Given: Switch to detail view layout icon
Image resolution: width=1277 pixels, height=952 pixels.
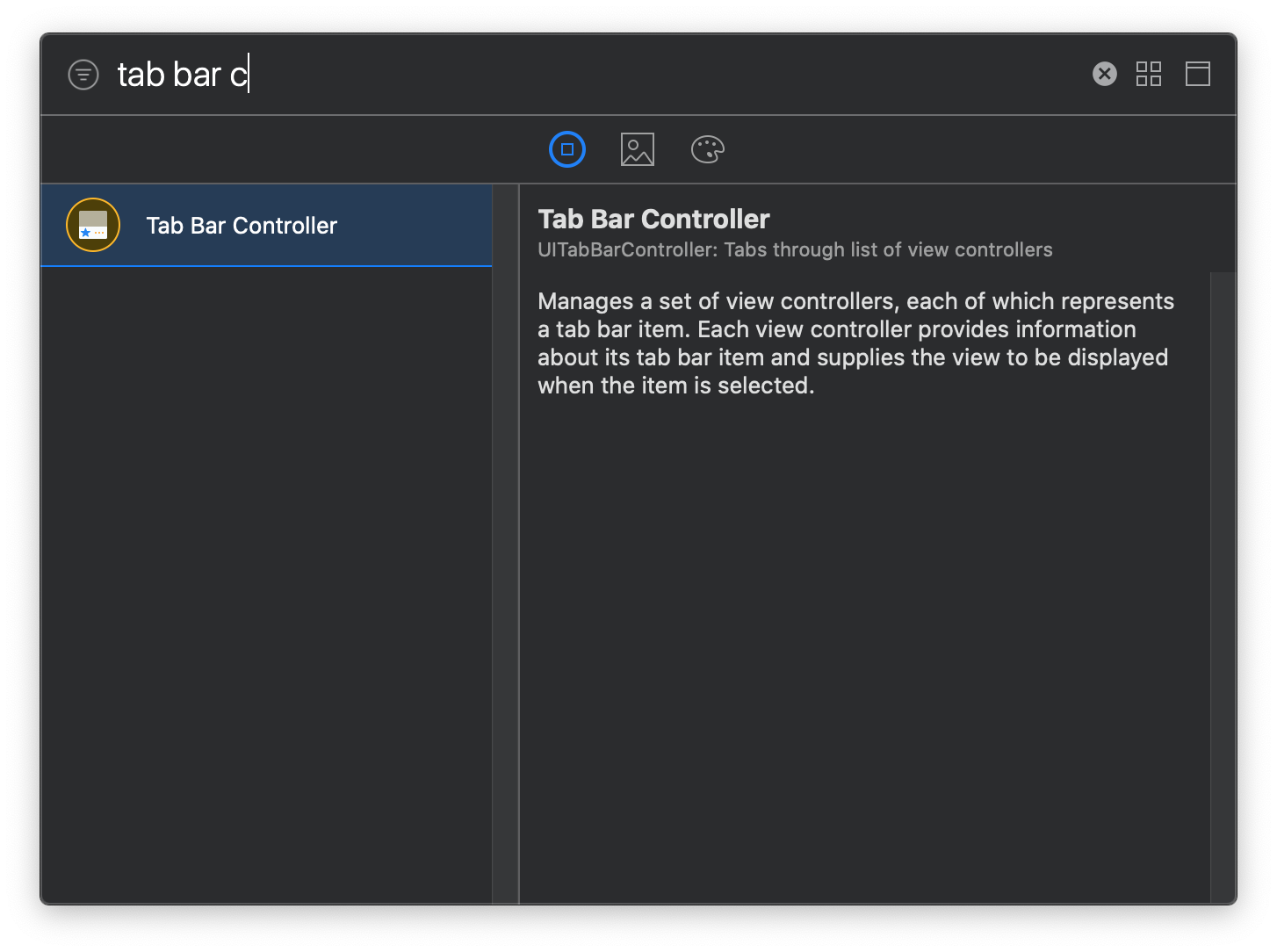Looking at the screenshot, I should [x=1198, y=74].
